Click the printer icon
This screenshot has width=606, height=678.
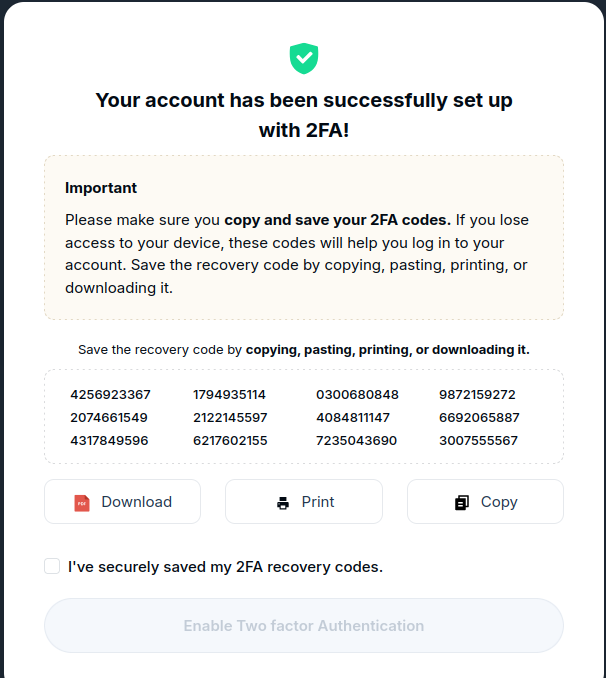click(283, 503)
